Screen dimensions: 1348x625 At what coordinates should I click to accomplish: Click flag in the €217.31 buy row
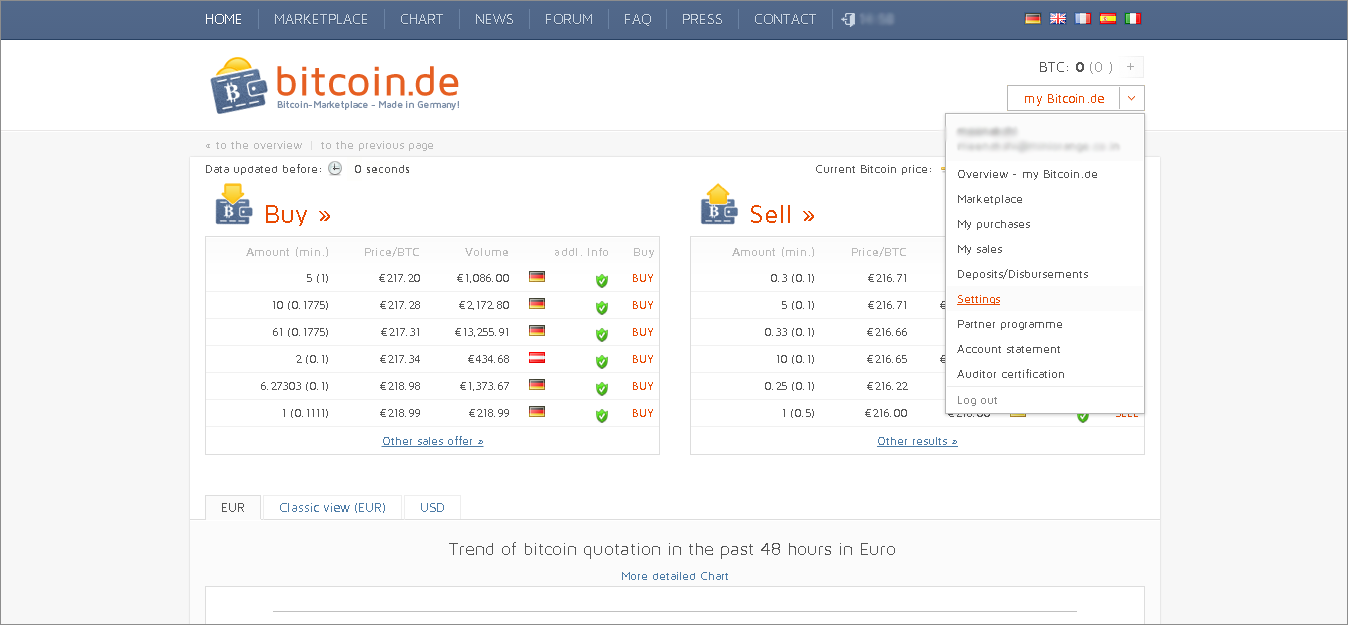(537, 331)
